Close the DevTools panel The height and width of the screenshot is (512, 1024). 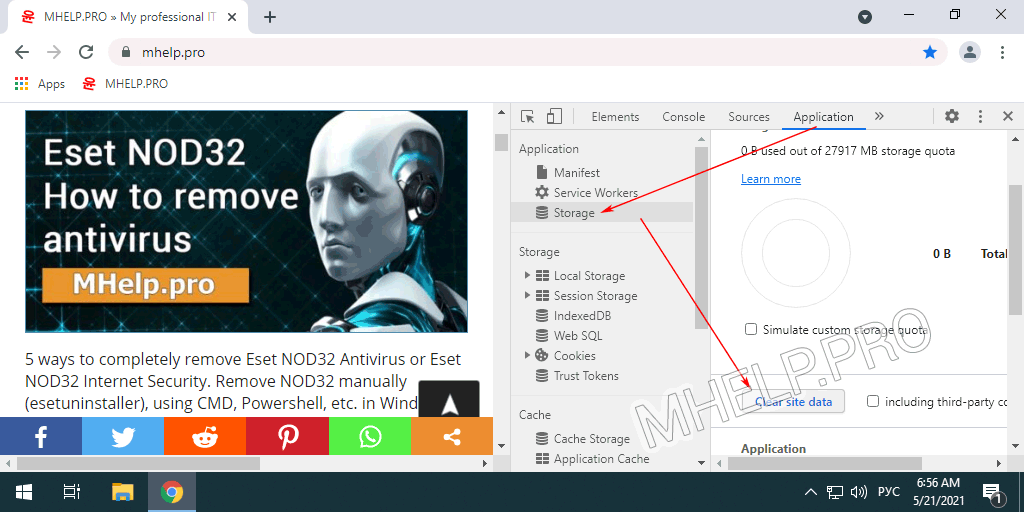[1007, 116]
